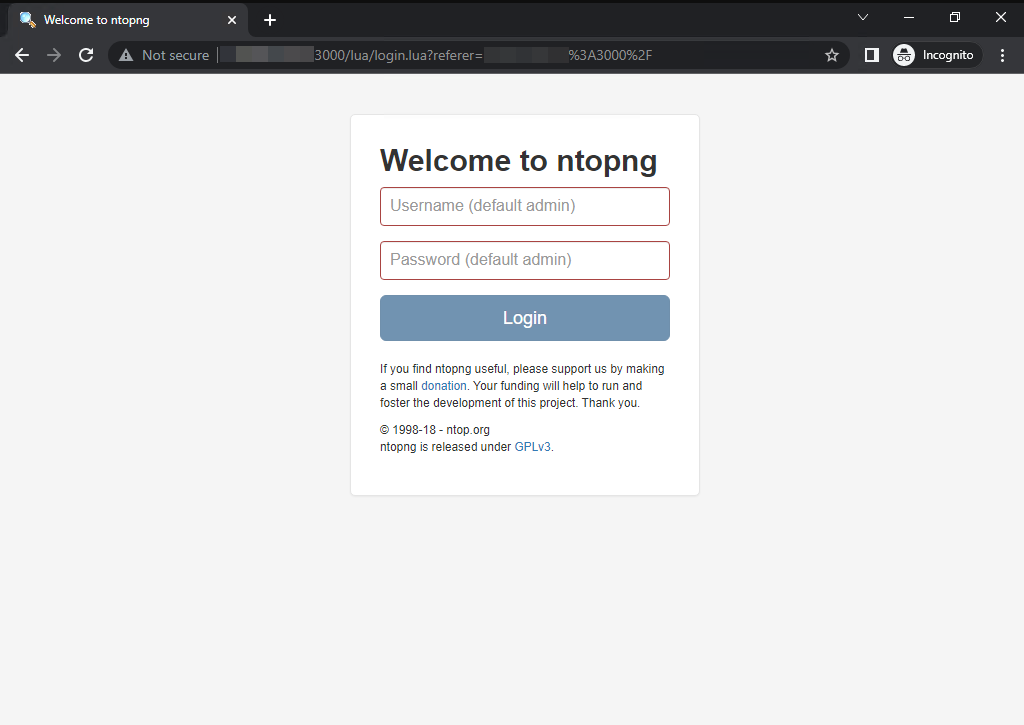This screenshot has height=725, width=1024.
Task: Open the tab search chevron dropdown
Action: click(x=863, y=17)
